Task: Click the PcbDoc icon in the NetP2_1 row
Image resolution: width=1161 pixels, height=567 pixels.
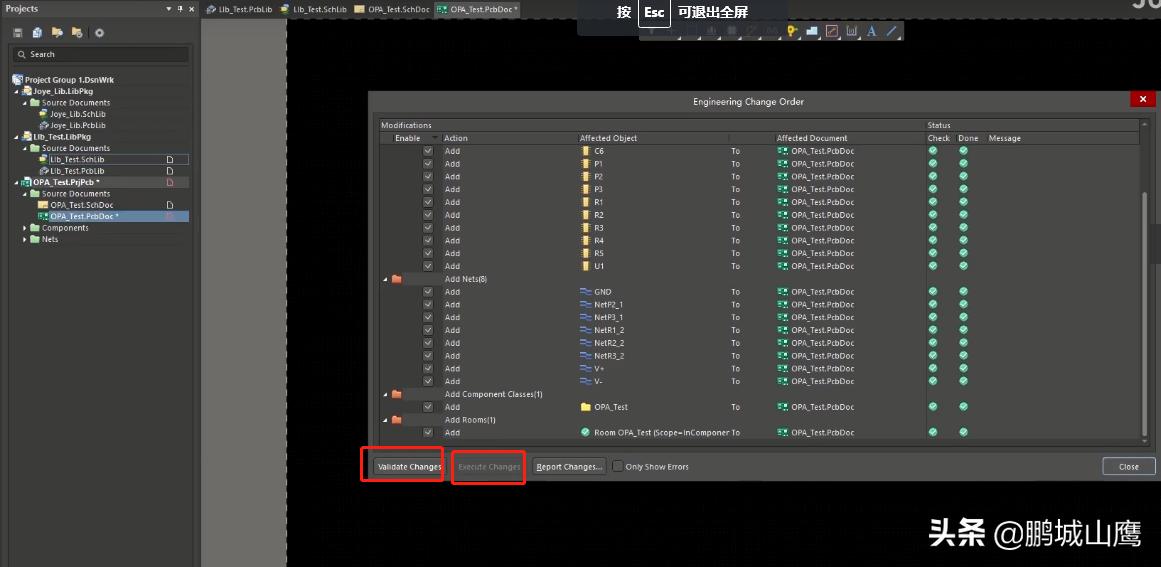Action: tap(783, 304)
